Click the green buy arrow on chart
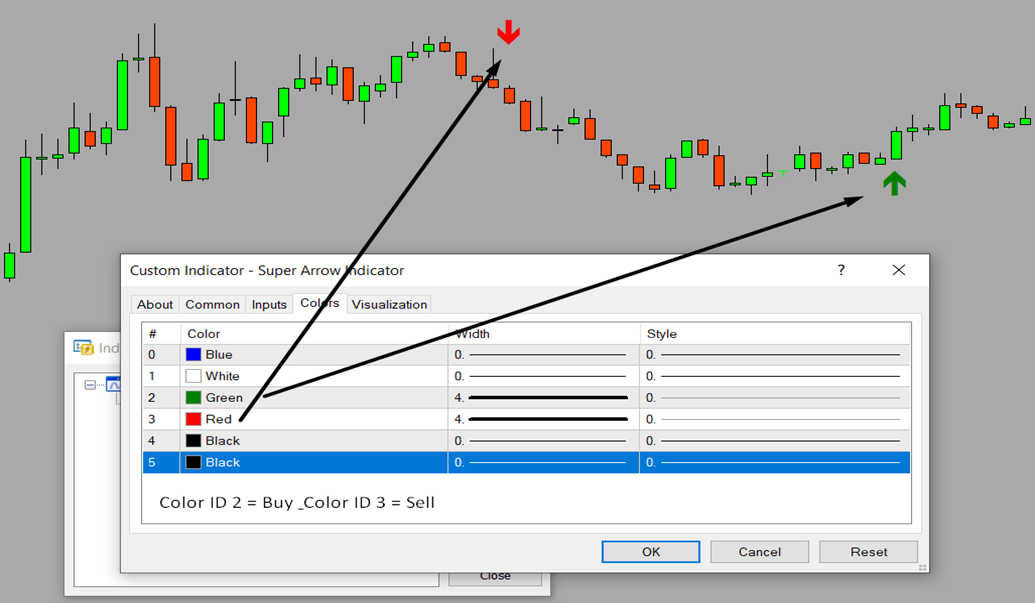 click(x=894, y=183)
